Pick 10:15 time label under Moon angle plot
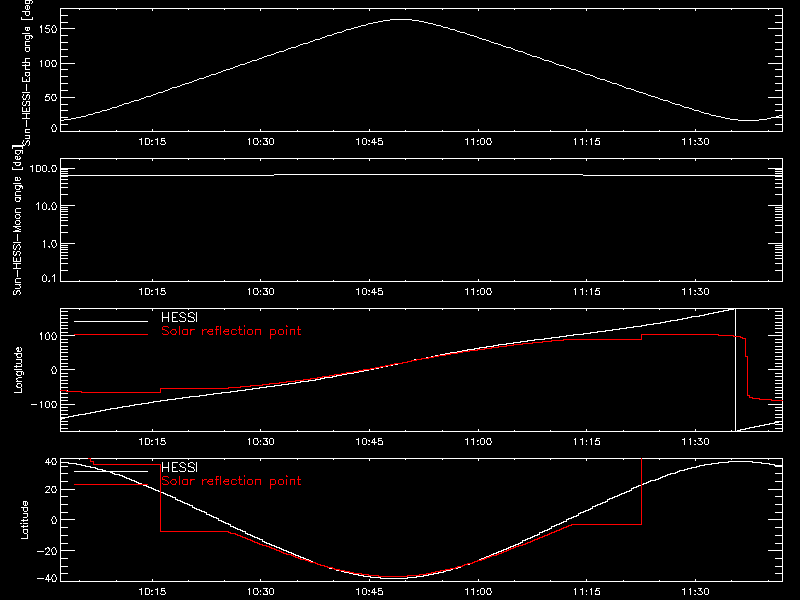The image size is (800, 600). tap(152, 291)
